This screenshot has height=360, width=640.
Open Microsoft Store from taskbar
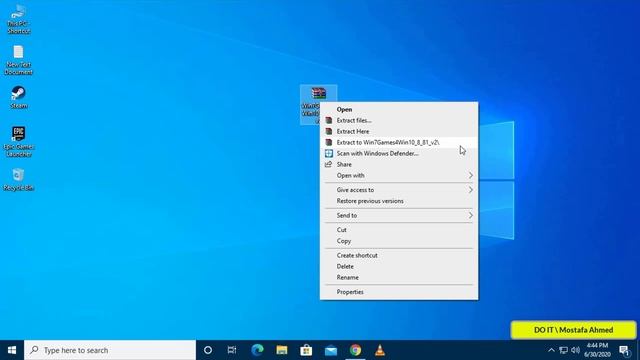[x=306, y=350]
